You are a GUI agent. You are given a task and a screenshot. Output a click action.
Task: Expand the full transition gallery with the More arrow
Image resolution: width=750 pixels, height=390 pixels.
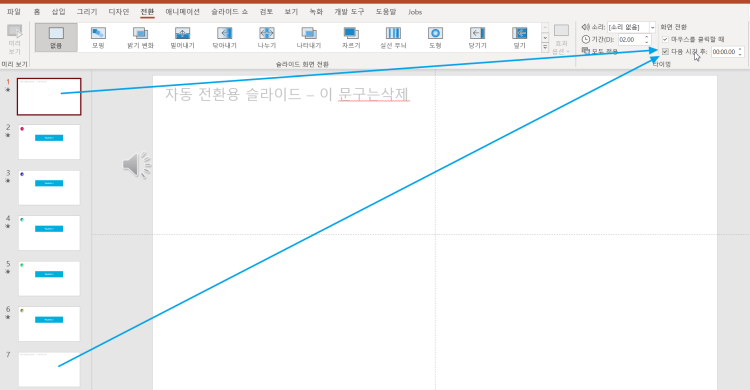545,47
